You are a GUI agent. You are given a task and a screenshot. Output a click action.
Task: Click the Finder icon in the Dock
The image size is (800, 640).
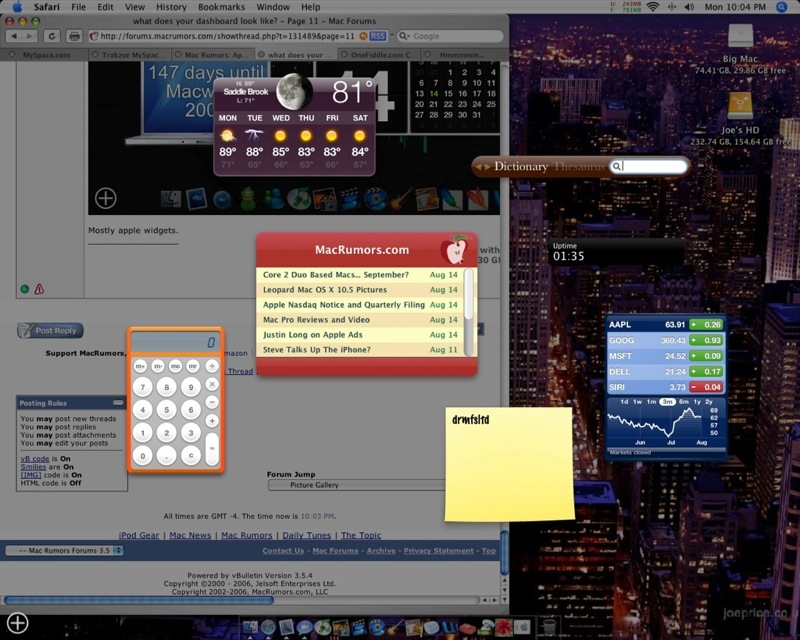tap(250, 627)
